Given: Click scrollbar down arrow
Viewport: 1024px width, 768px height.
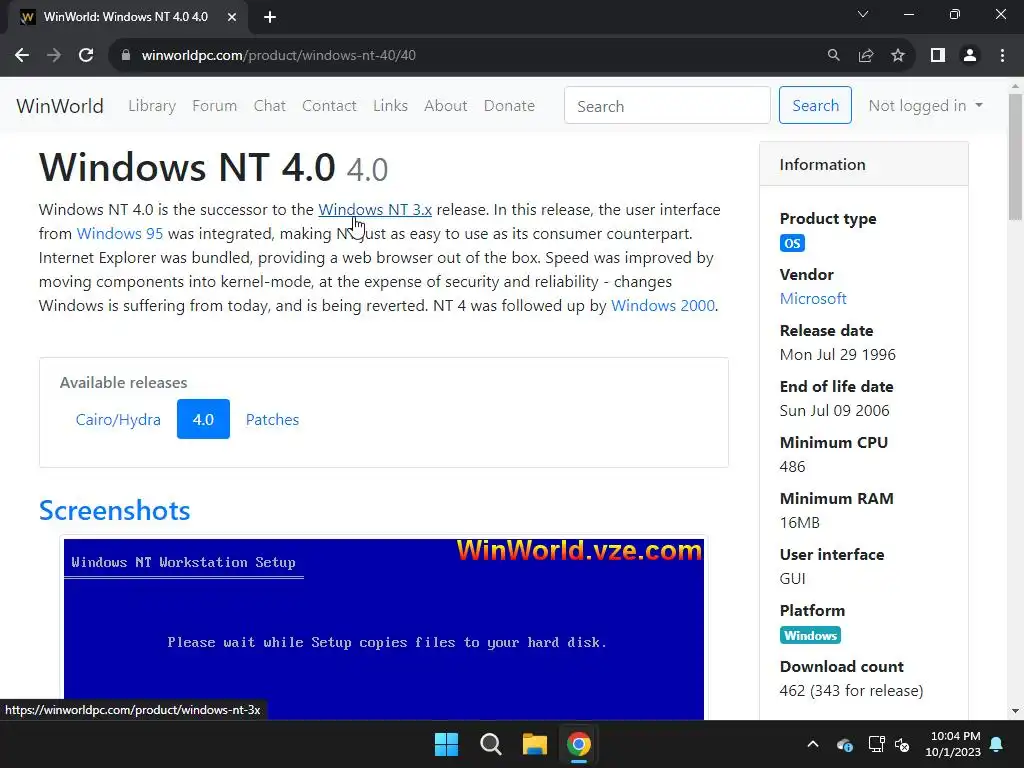Looking at the screenshot, I should (x=1015, y=711).
